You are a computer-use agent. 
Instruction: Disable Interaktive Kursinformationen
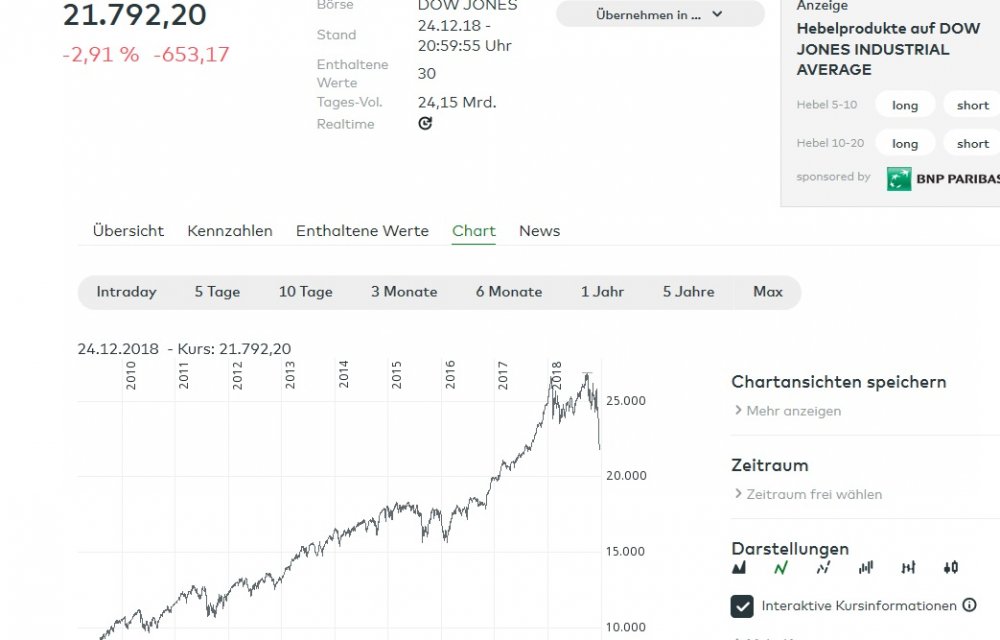point(741,605)
